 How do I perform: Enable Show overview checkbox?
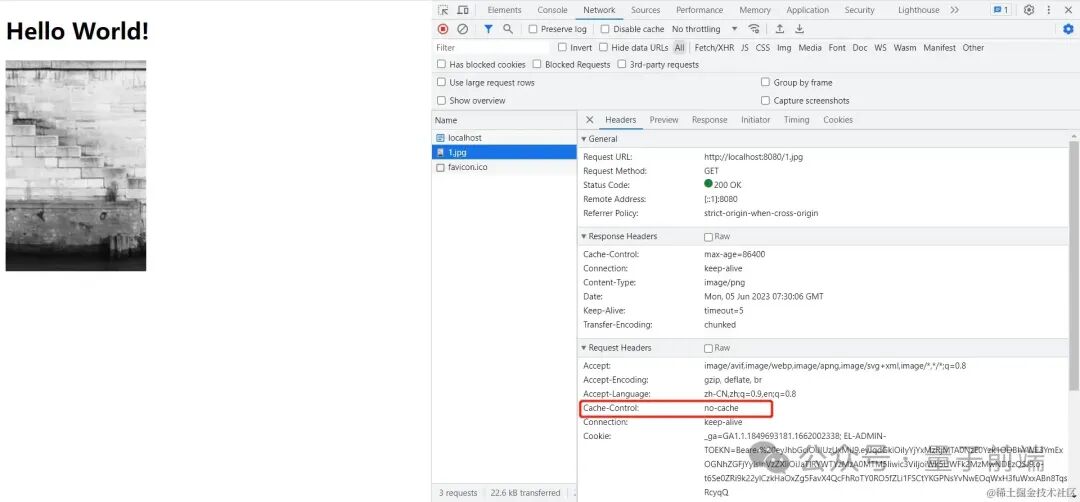point(442,101)
